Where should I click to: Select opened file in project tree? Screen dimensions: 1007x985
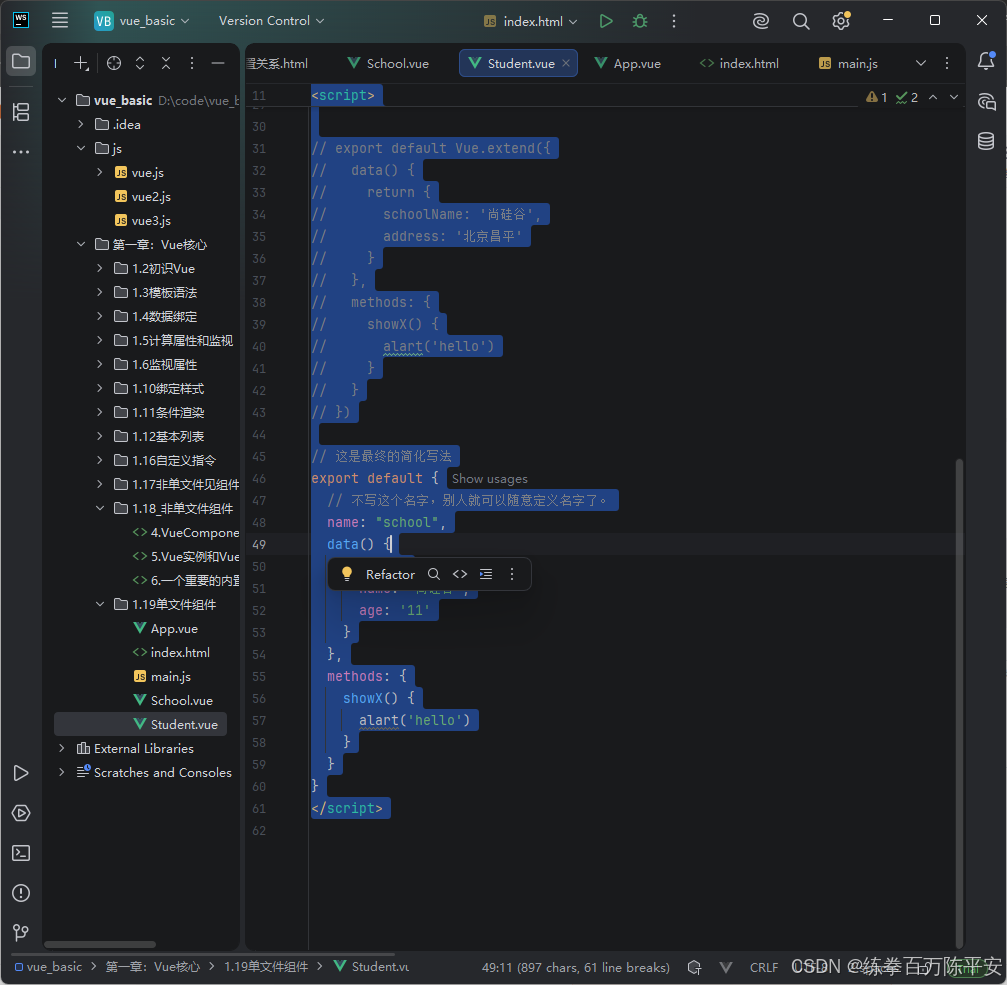coord(114,63)
